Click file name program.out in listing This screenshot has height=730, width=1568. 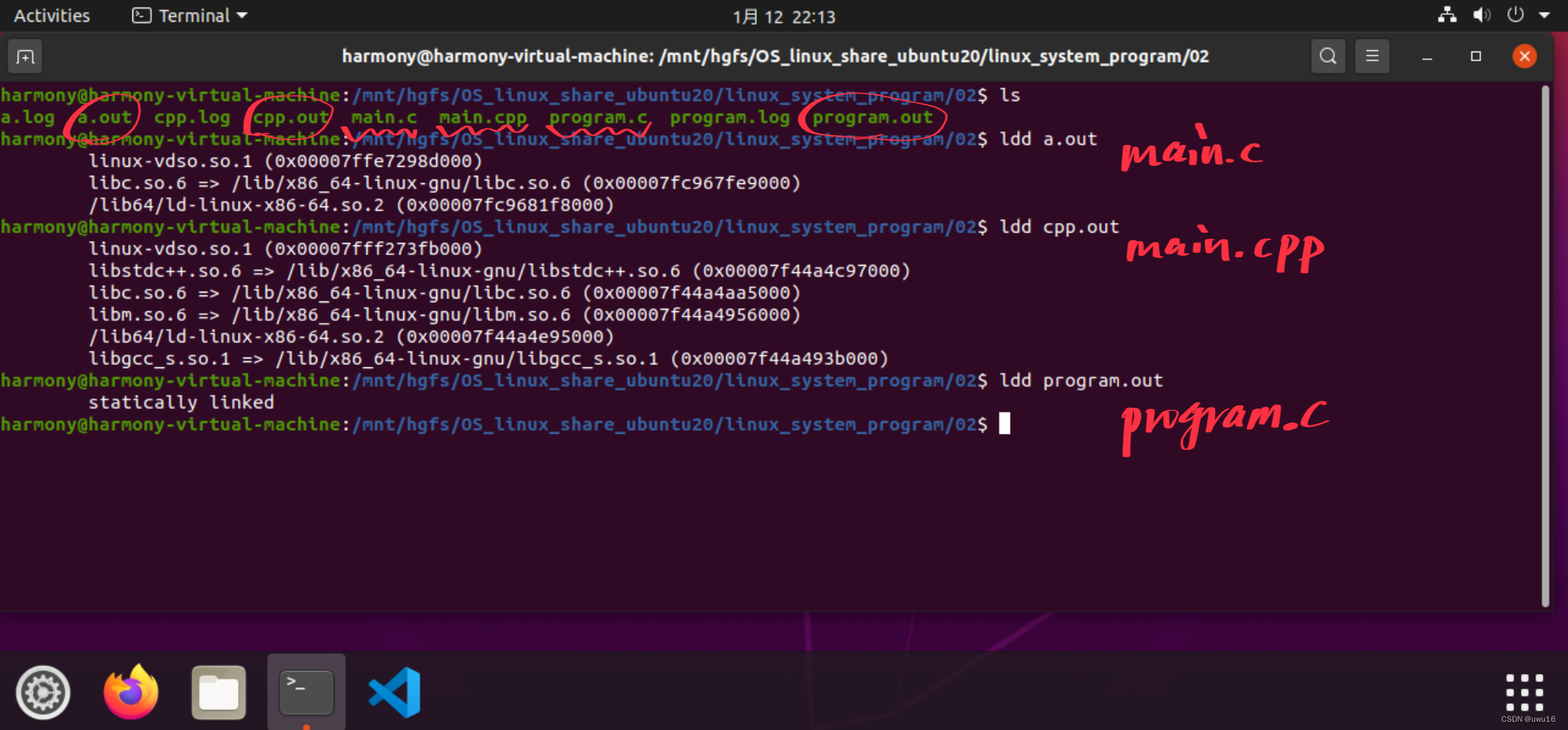click(x=873, y=117)
